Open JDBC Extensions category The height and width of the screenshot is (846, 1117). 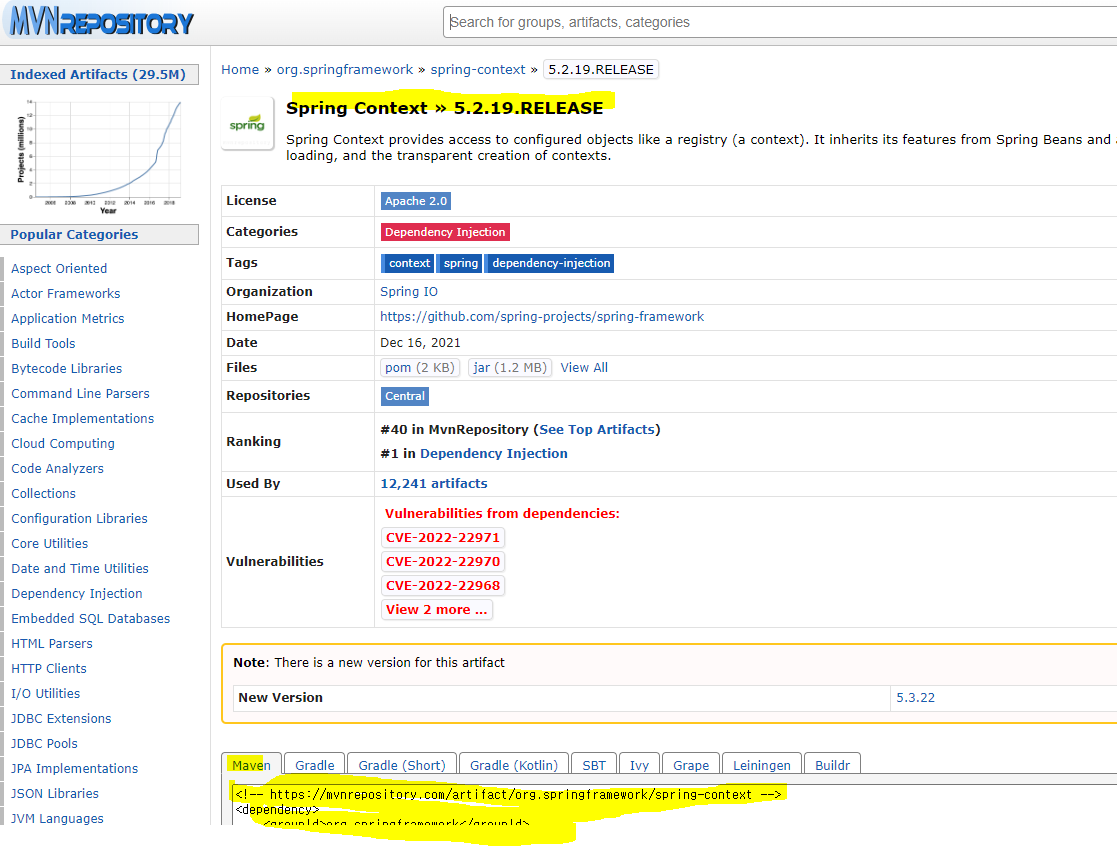click(61, 719)
